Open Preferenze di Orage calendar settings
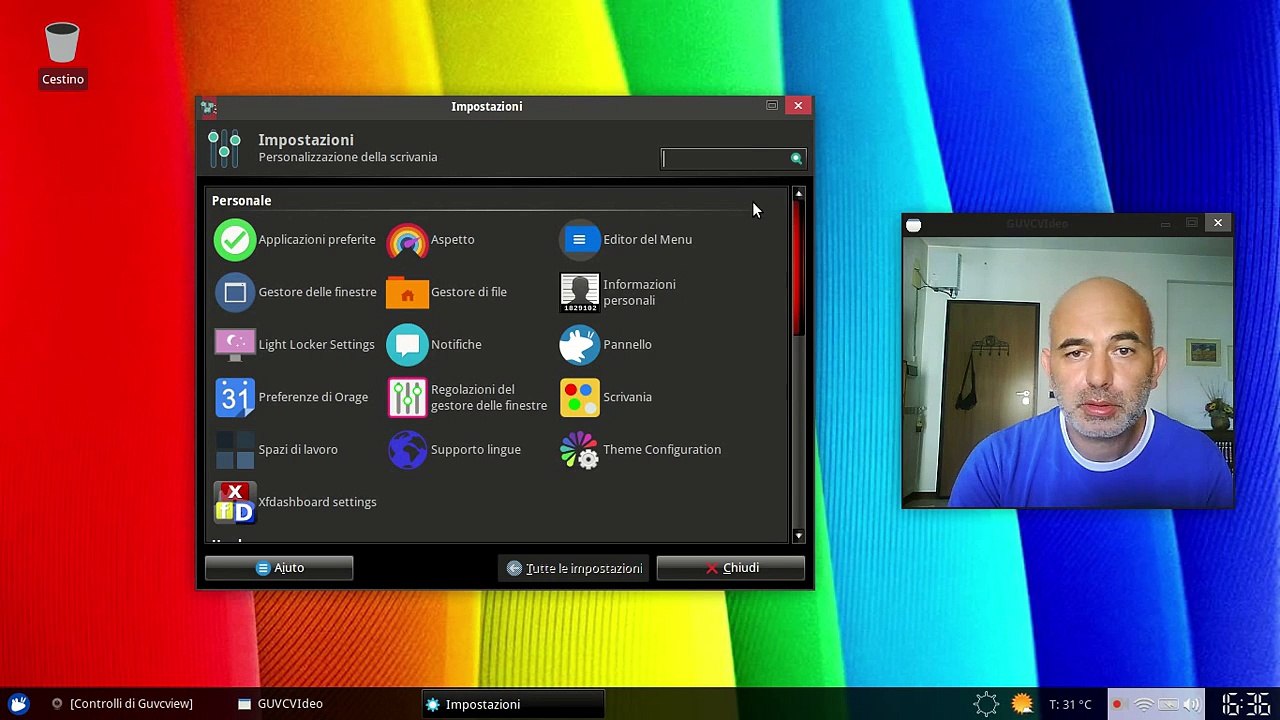Viewport: 1280px width, 720px height. click(291, 397)
